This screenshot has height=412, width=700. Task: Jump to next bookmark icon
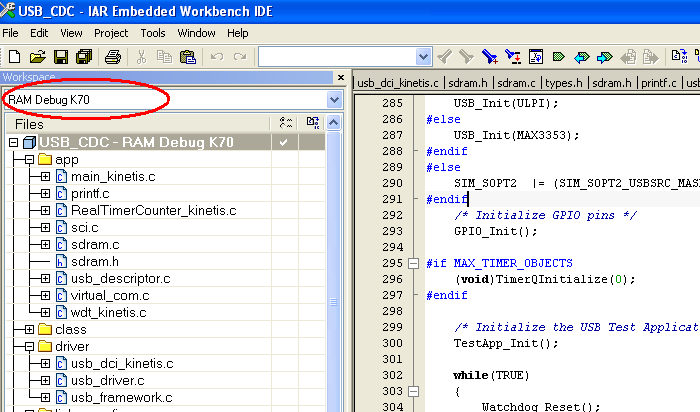click(x=604, y=57)
